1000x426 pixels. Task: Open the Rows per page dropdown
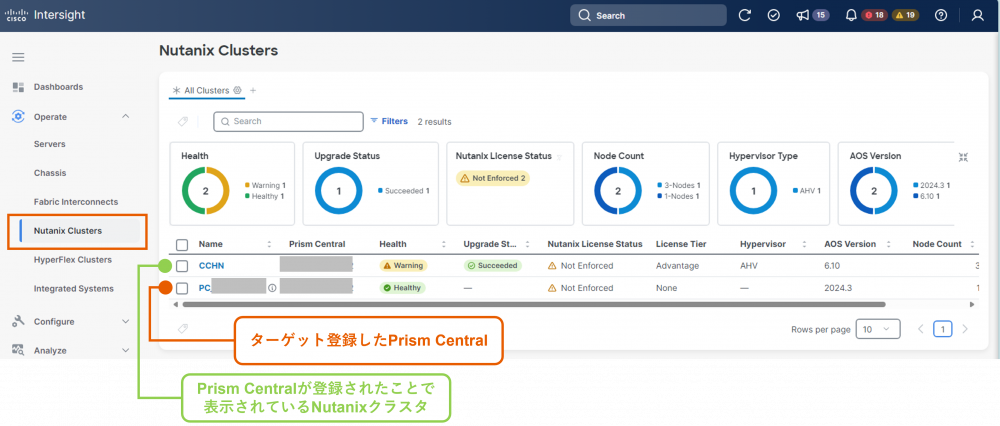click(878, 329)
